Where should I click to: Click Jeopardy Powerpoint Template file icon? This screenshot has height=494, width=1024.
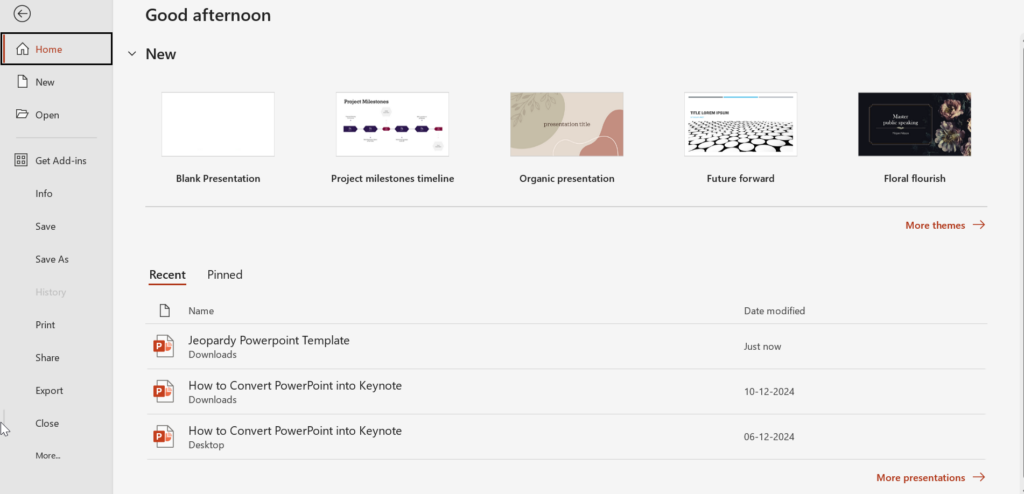pos(163,346)
